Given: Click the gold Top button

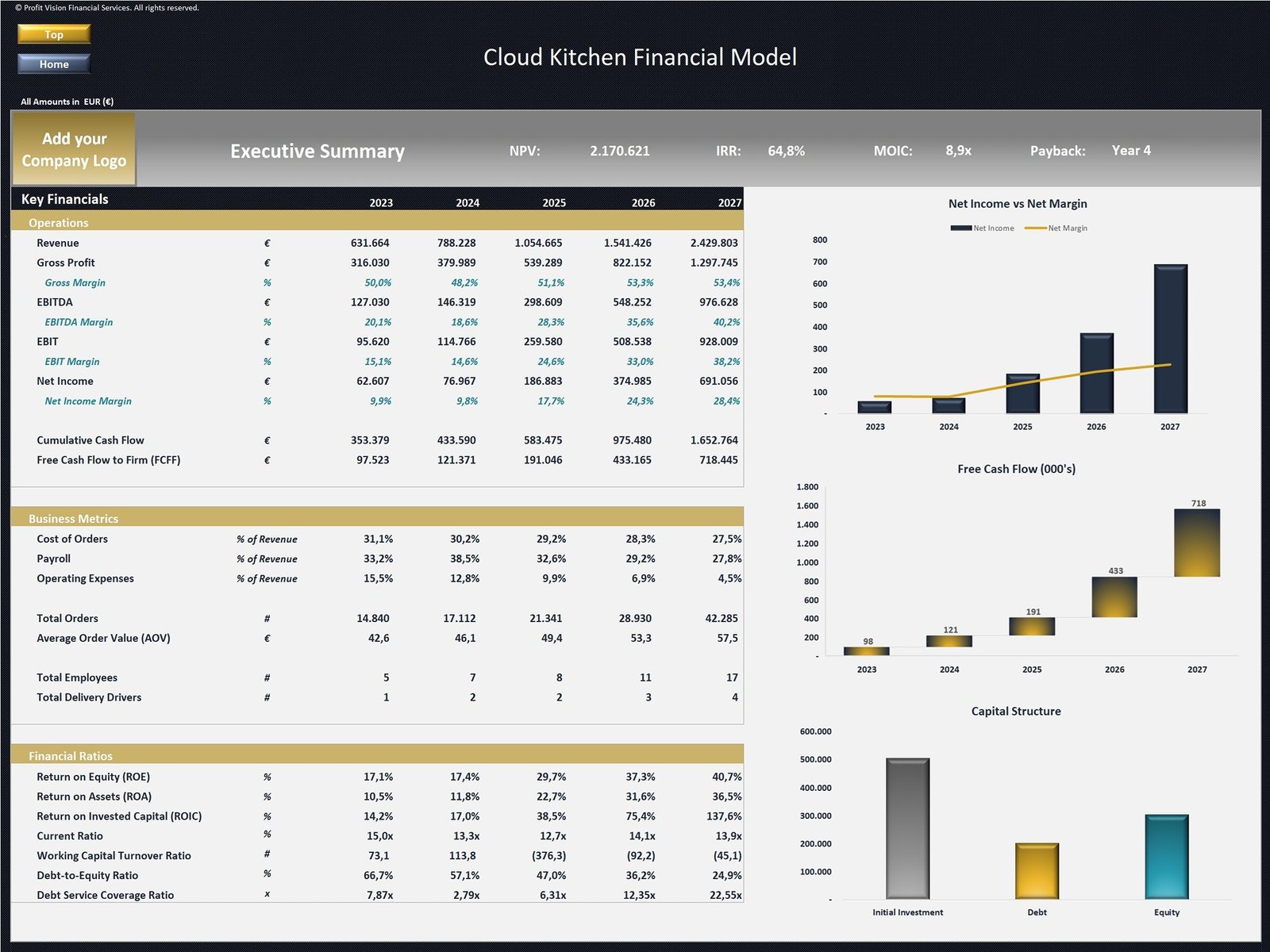Looking at the screenshot, I should [x=54, y=34].
